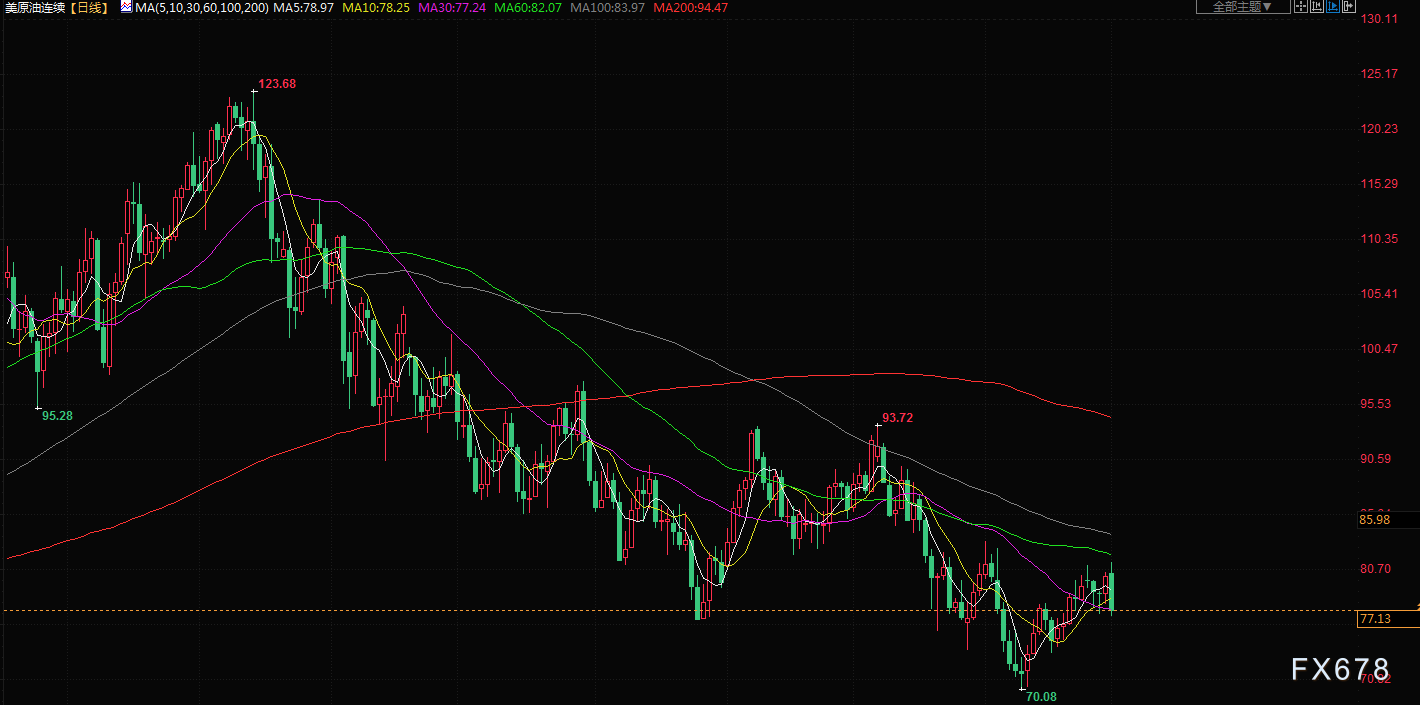Select the MA60:82.07 legend value
Viewport: 1420px width, 705px height.
click(527, 7)
